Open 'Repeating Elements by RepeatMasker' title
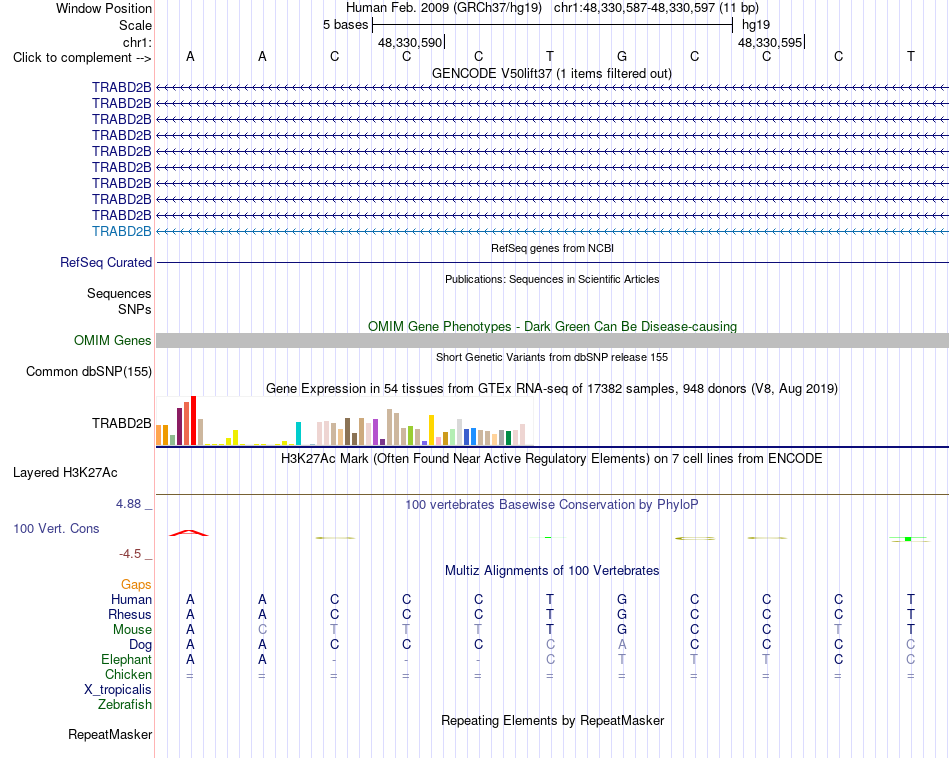This screenshot has height=758, width=950. [x=552, y=720]
